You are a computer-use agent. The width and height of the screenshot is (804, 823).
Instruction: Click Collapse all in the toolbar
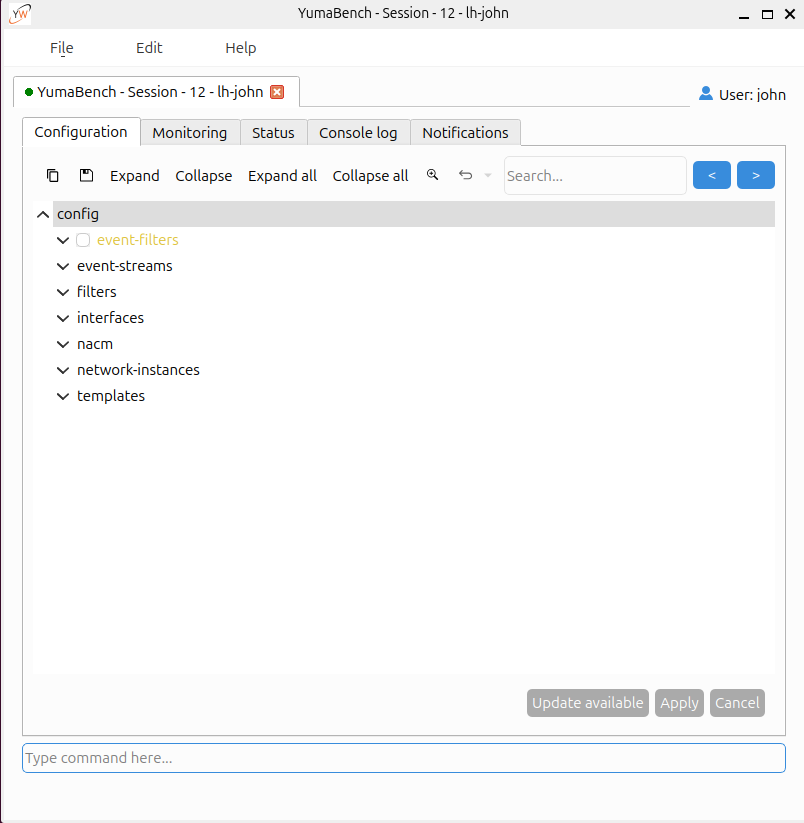click(371, 176)
